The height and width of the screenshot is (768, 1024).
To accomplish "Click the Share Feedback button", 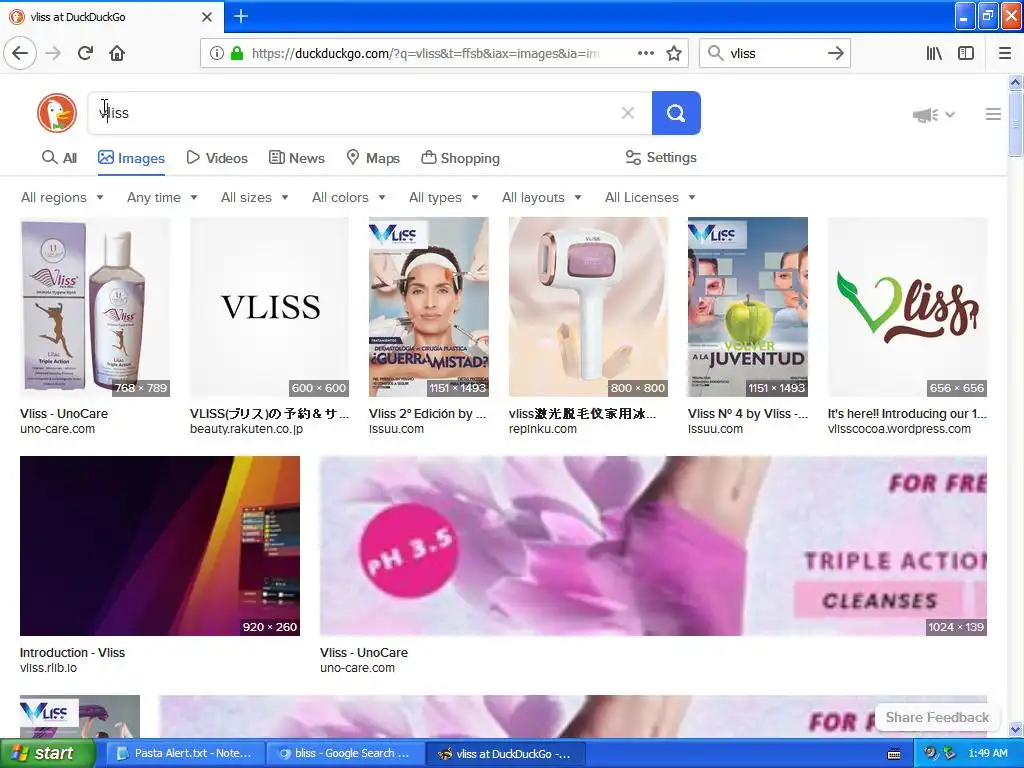I will click(x=937, y=717).
